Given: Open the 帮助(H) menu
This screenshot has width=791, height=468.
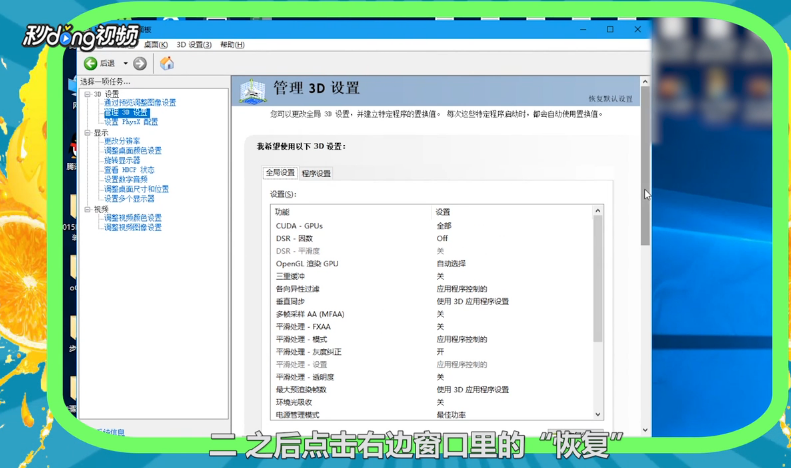Looking at the screenshot, I should pos(232,45).
